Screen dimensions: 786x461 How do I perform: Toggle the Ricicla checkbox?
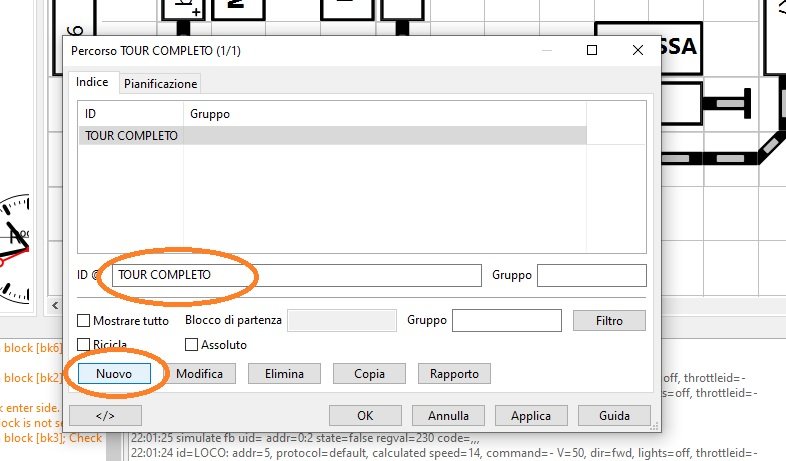tap(85, 345)
